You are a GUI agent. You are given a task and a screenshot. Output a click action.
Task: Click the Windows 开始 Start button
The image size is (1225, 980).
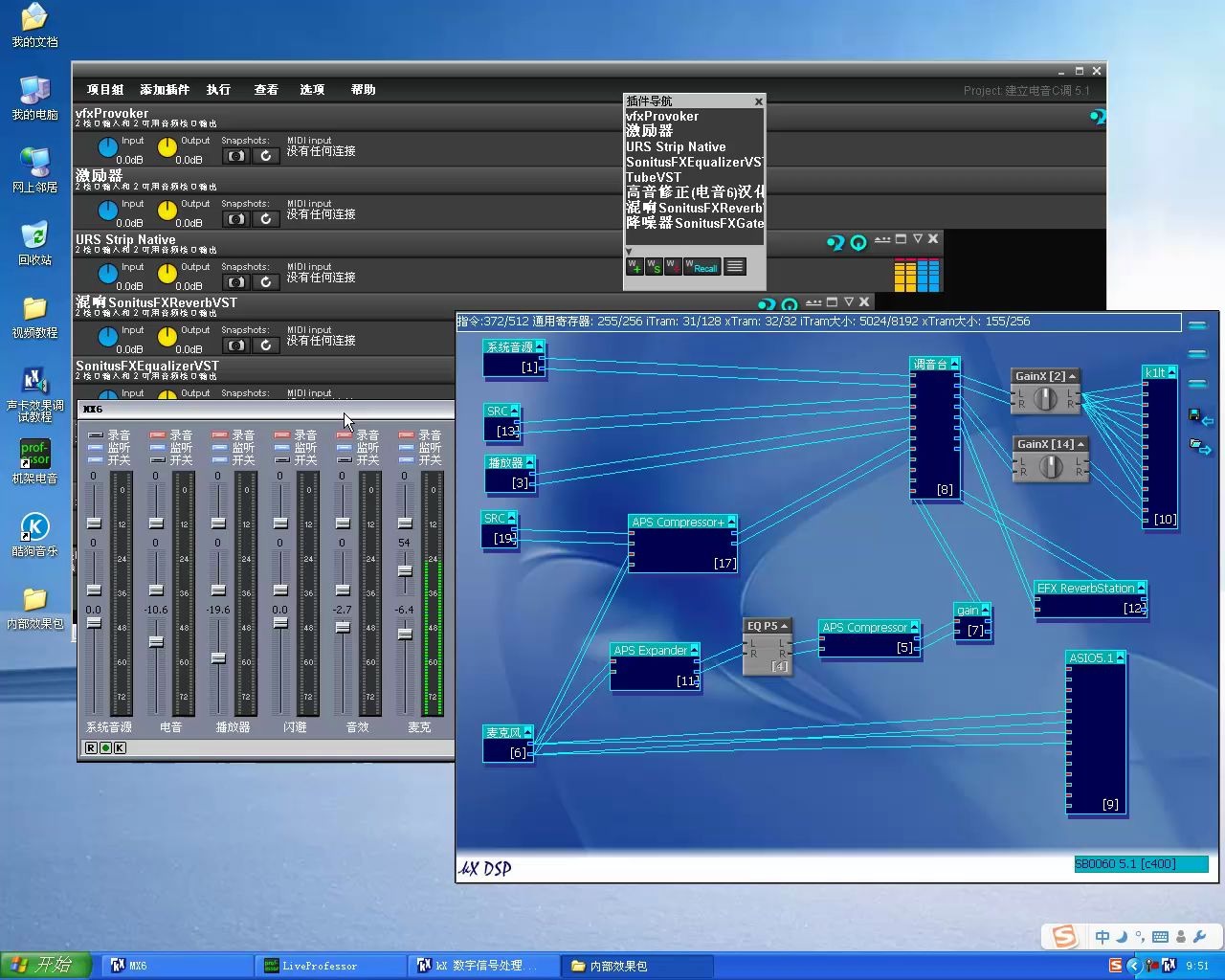46,966
